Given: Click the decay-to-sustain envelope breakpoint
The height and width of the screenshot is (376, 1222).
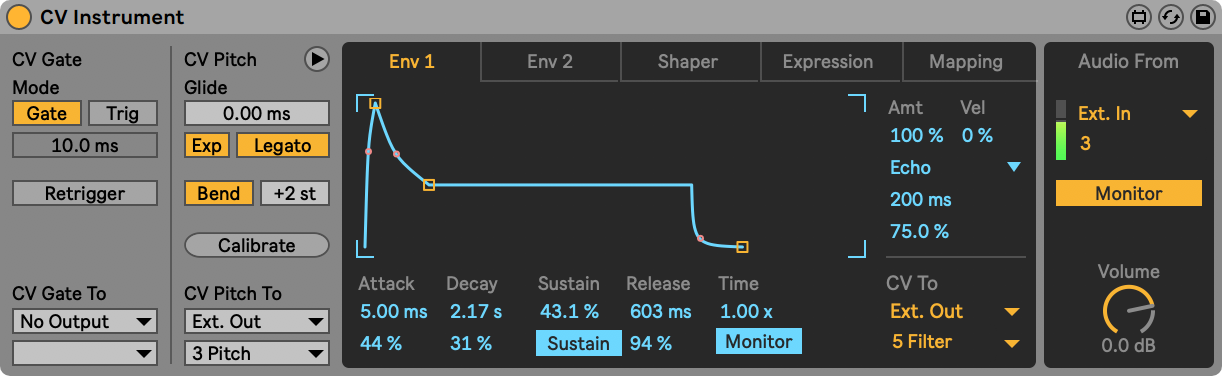Looking at the screenshot, I should point(429,184).
